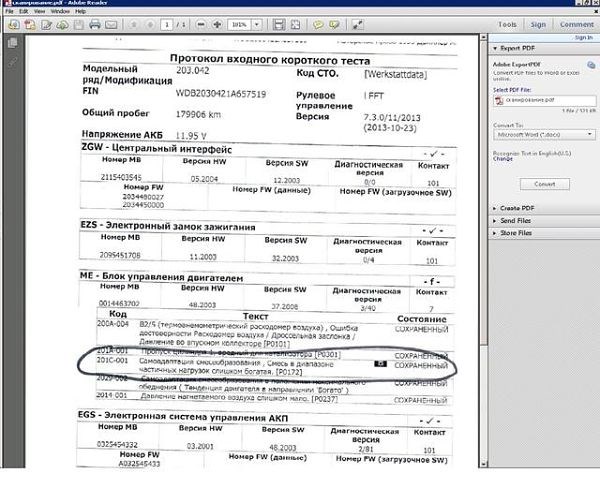Screen dimensions: 600x503
Task: Open the Tools pane tab
Action: point(508,24)
